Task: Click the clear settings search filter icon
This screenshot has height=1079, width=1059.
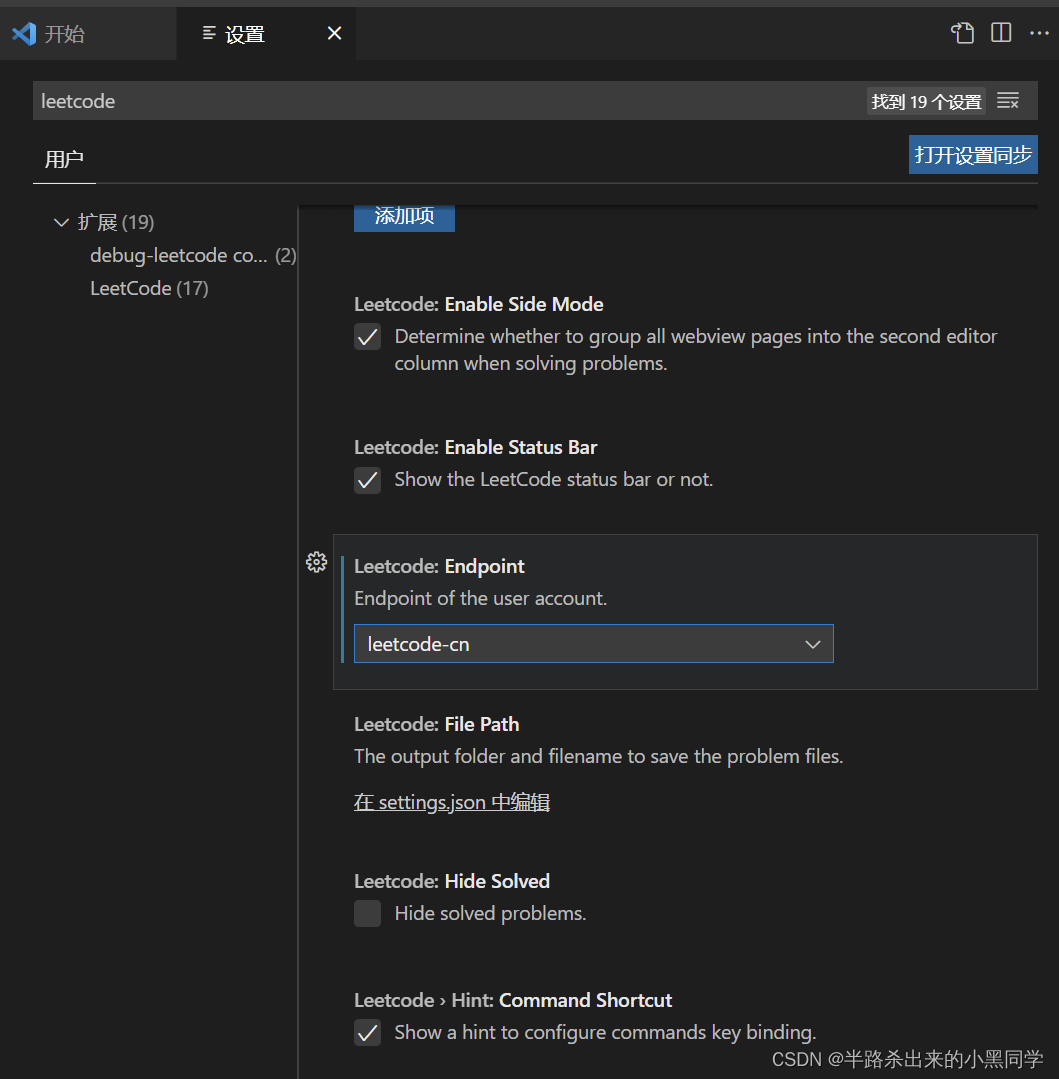Action: 1008,100
